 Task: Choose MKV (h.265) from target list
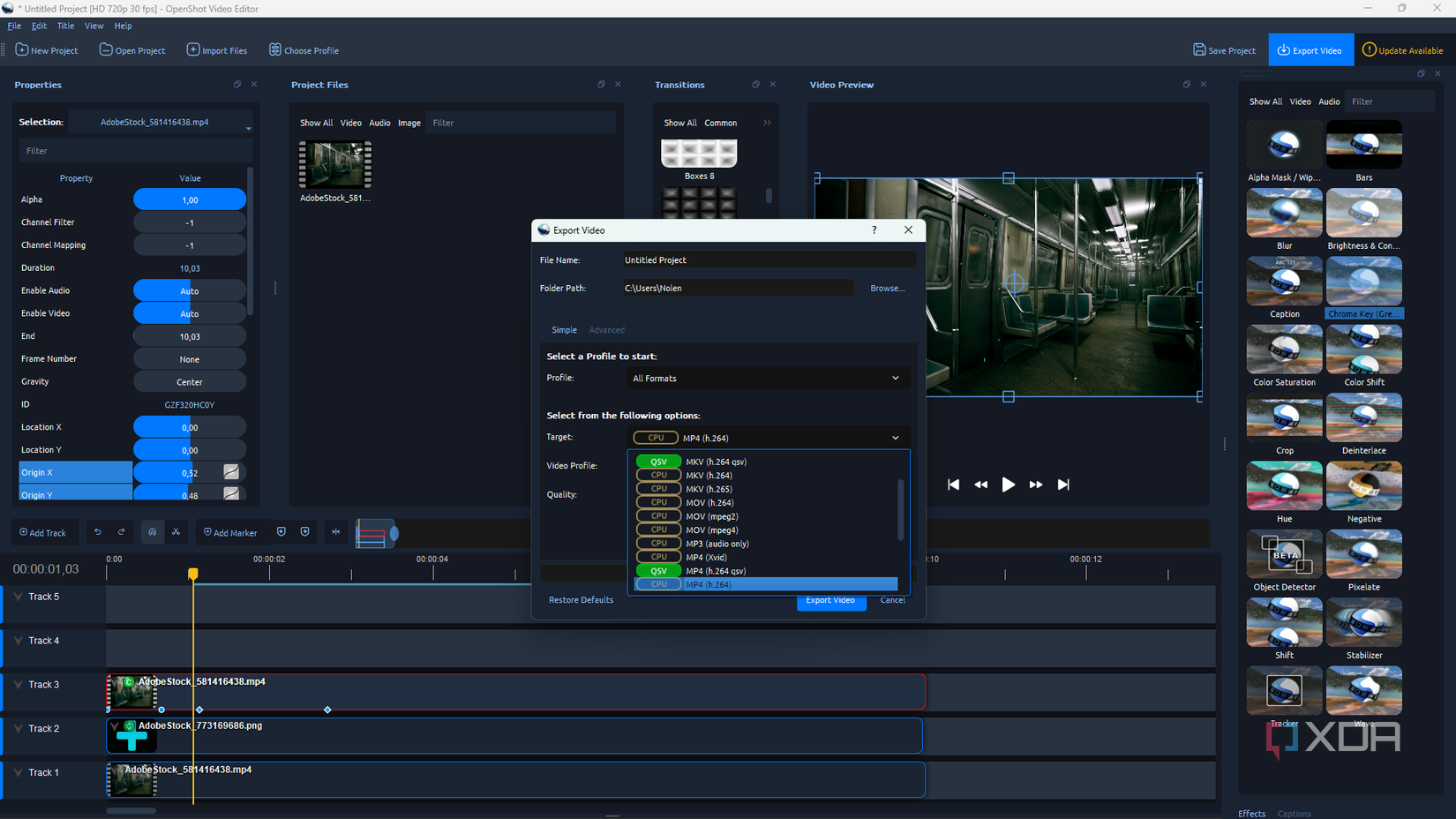pyautogui.click(x=709, y=489)
